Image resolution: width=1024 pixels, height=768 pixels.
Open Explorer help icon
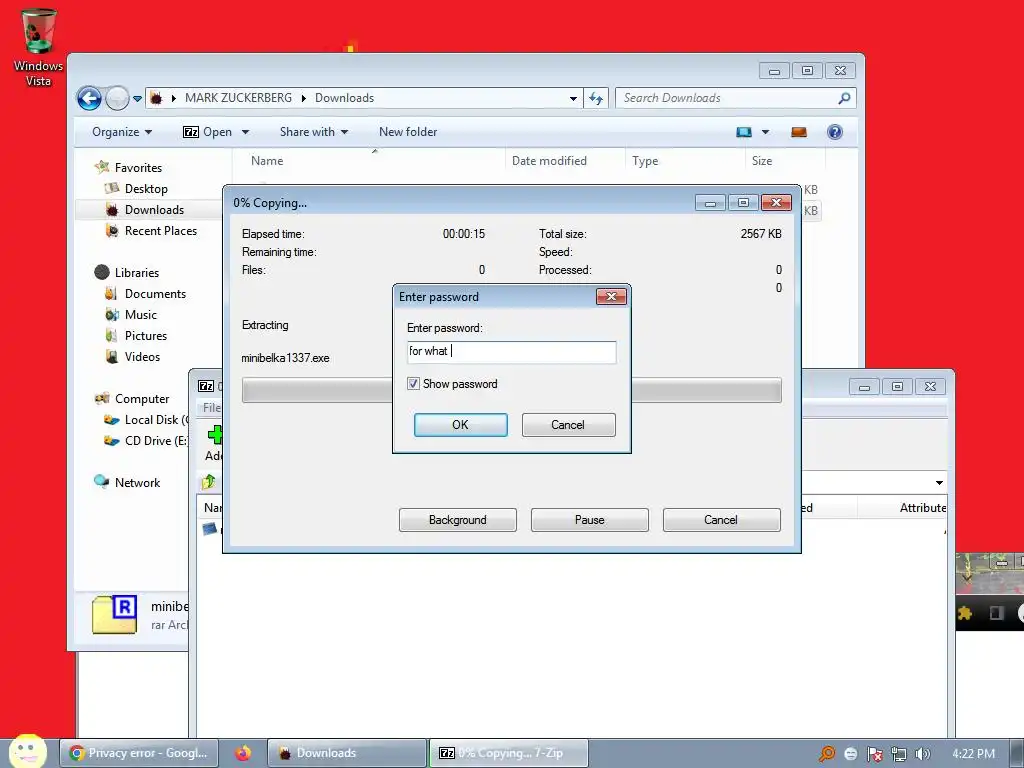tap(835, 132)
